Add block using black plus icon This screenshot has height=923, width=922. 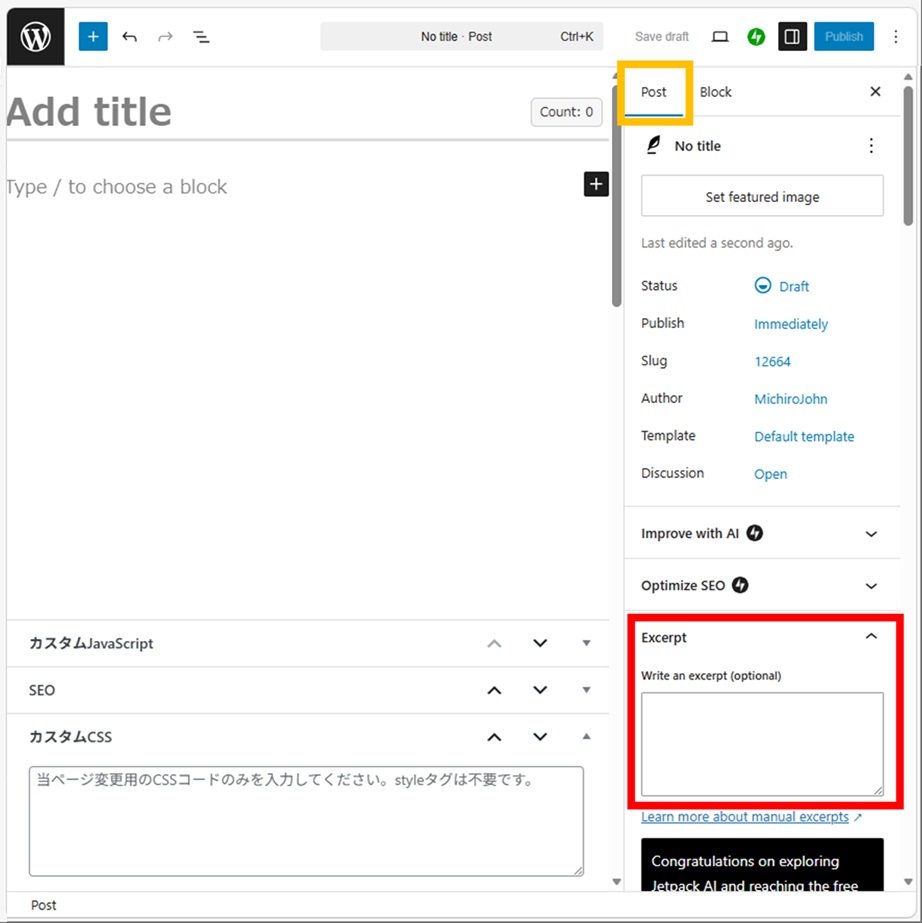596,184
